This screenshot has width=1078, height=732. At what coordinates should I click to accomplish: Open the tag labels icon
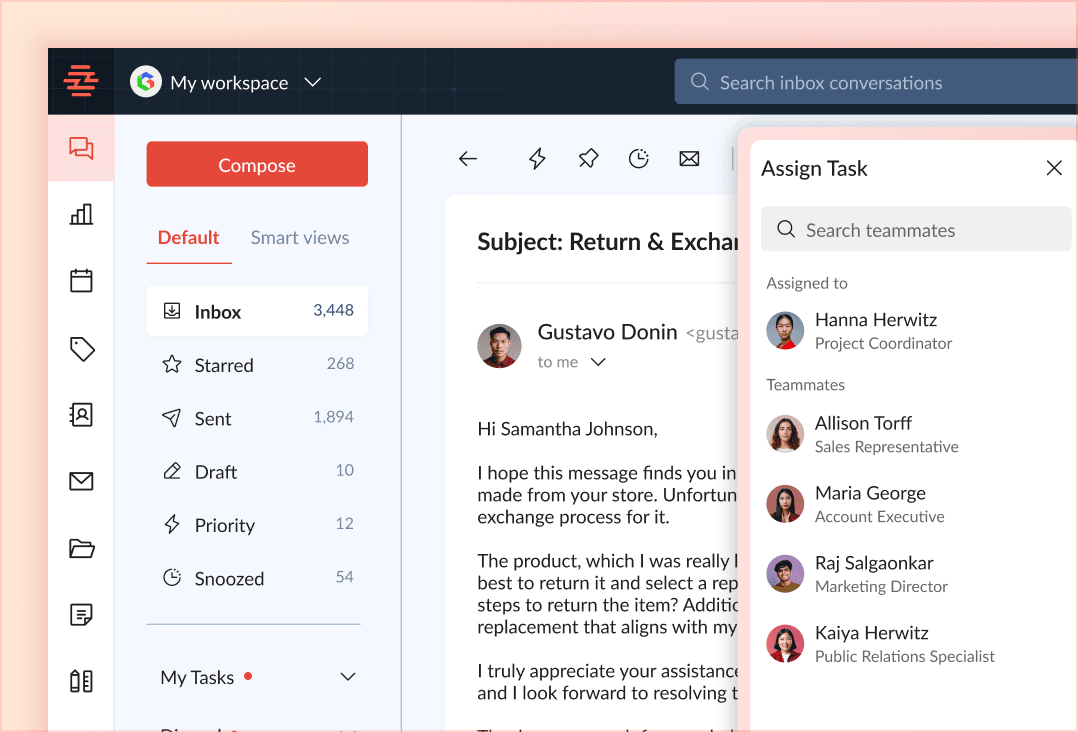pos(82,348)
